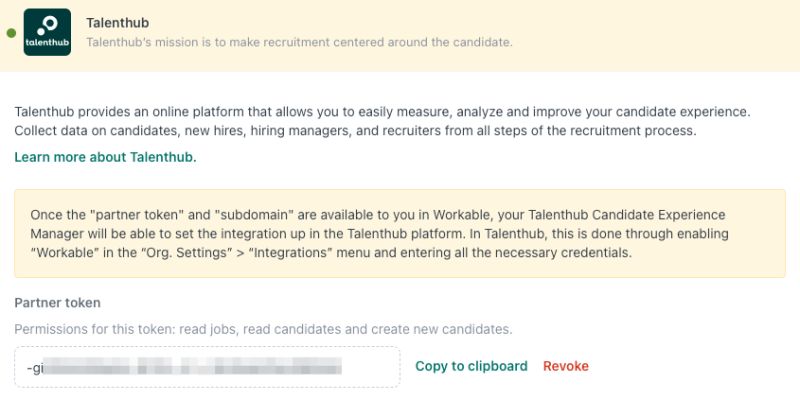This screenshot has height=400, width=800.
Task: Click the "-gi" token prefix
Action: coord(36,368)
